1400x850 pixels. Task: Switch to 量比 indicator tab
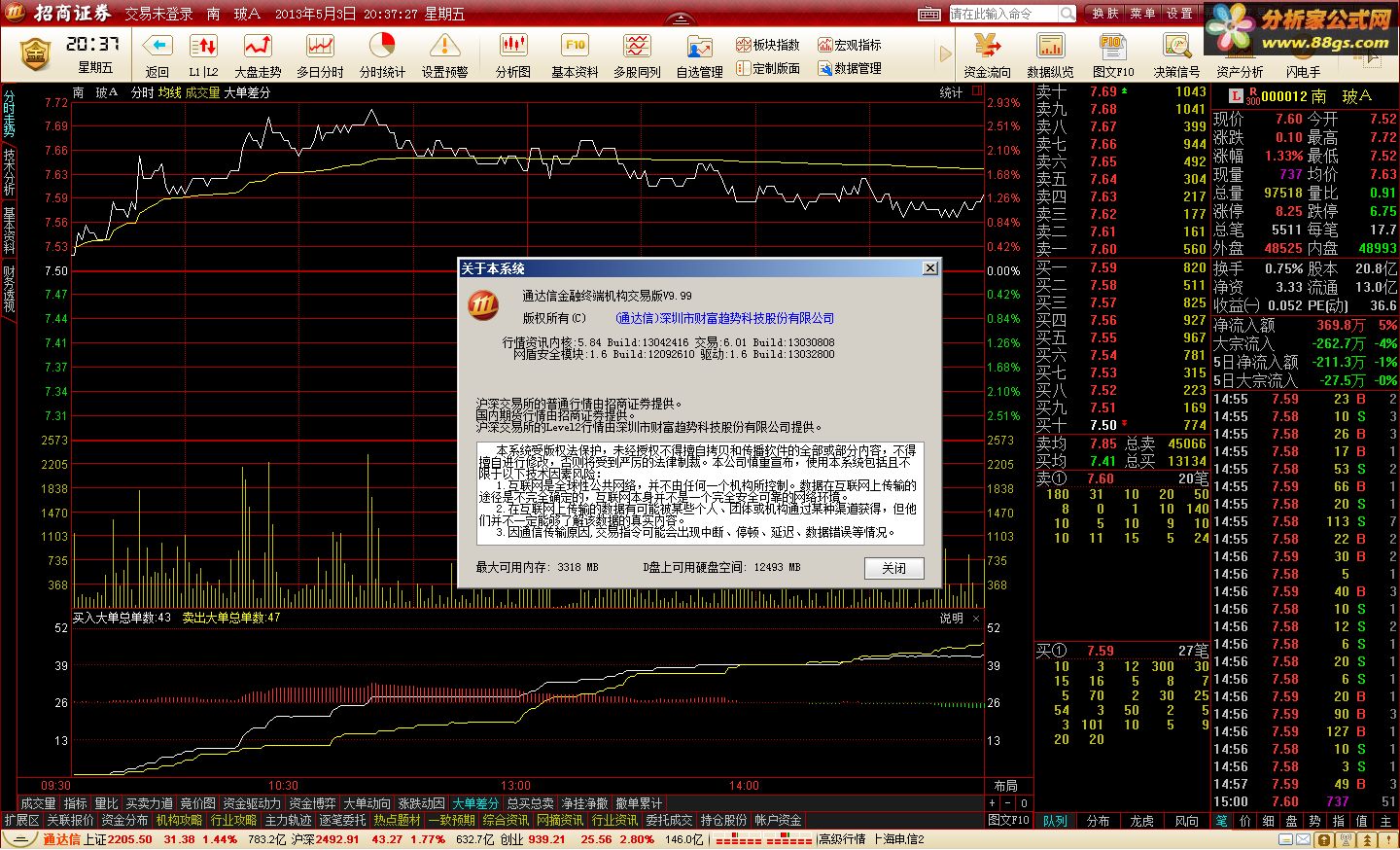(106, 803)
